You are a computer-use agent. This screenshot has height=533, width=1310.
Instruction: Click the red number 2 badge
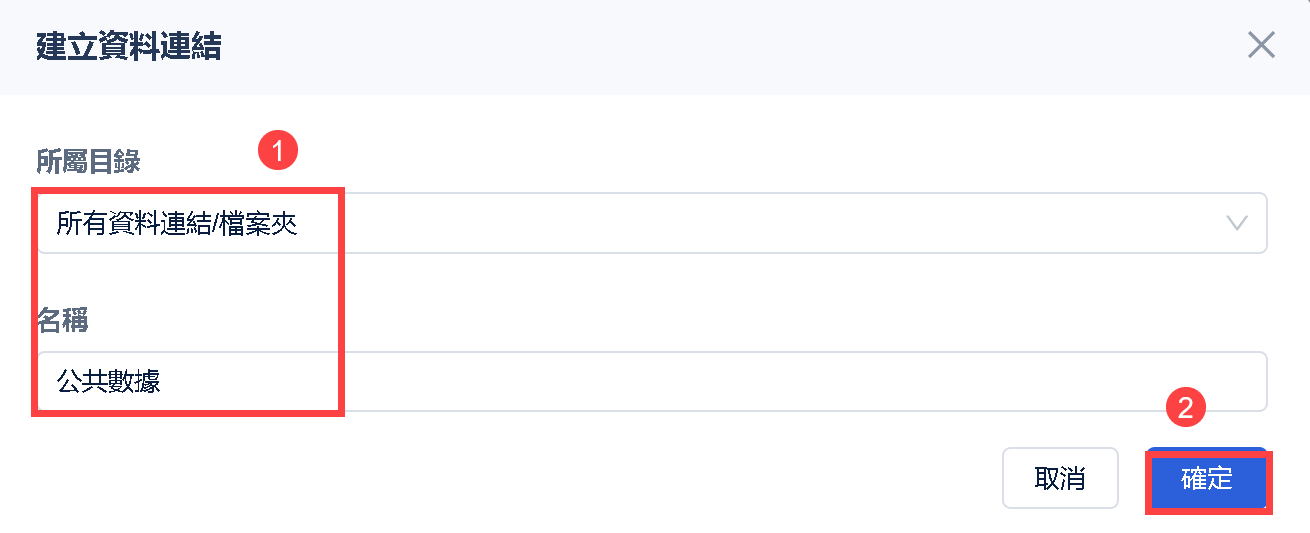point(1186,407)
